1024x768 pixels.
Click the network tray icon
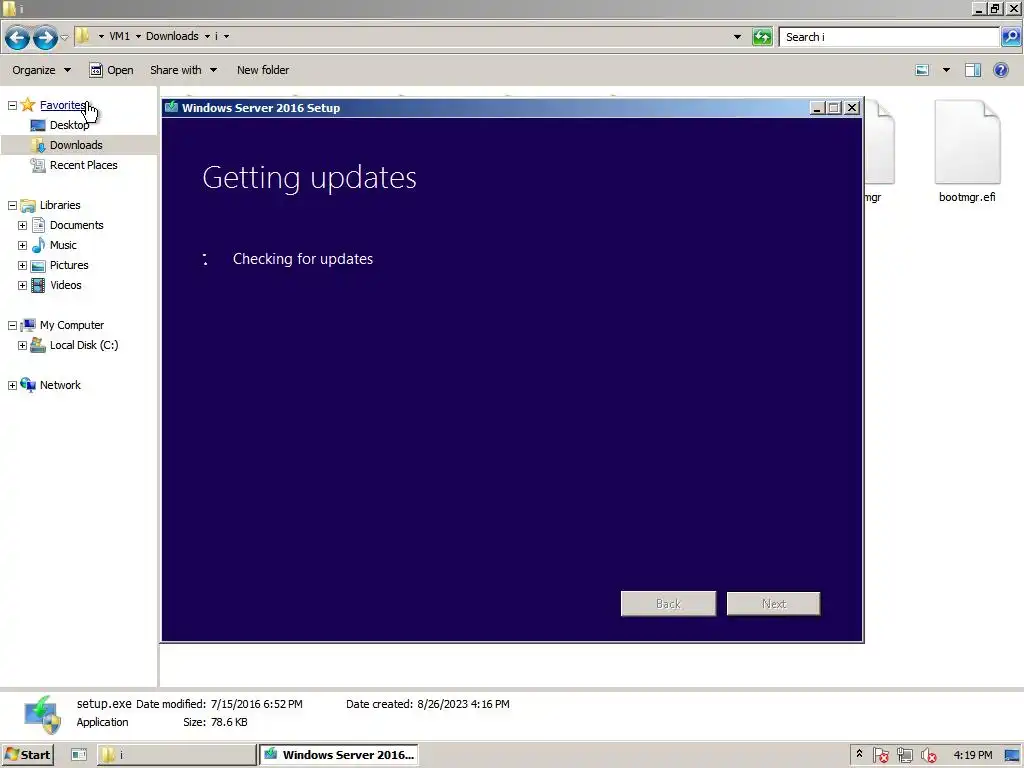[904, 755]
